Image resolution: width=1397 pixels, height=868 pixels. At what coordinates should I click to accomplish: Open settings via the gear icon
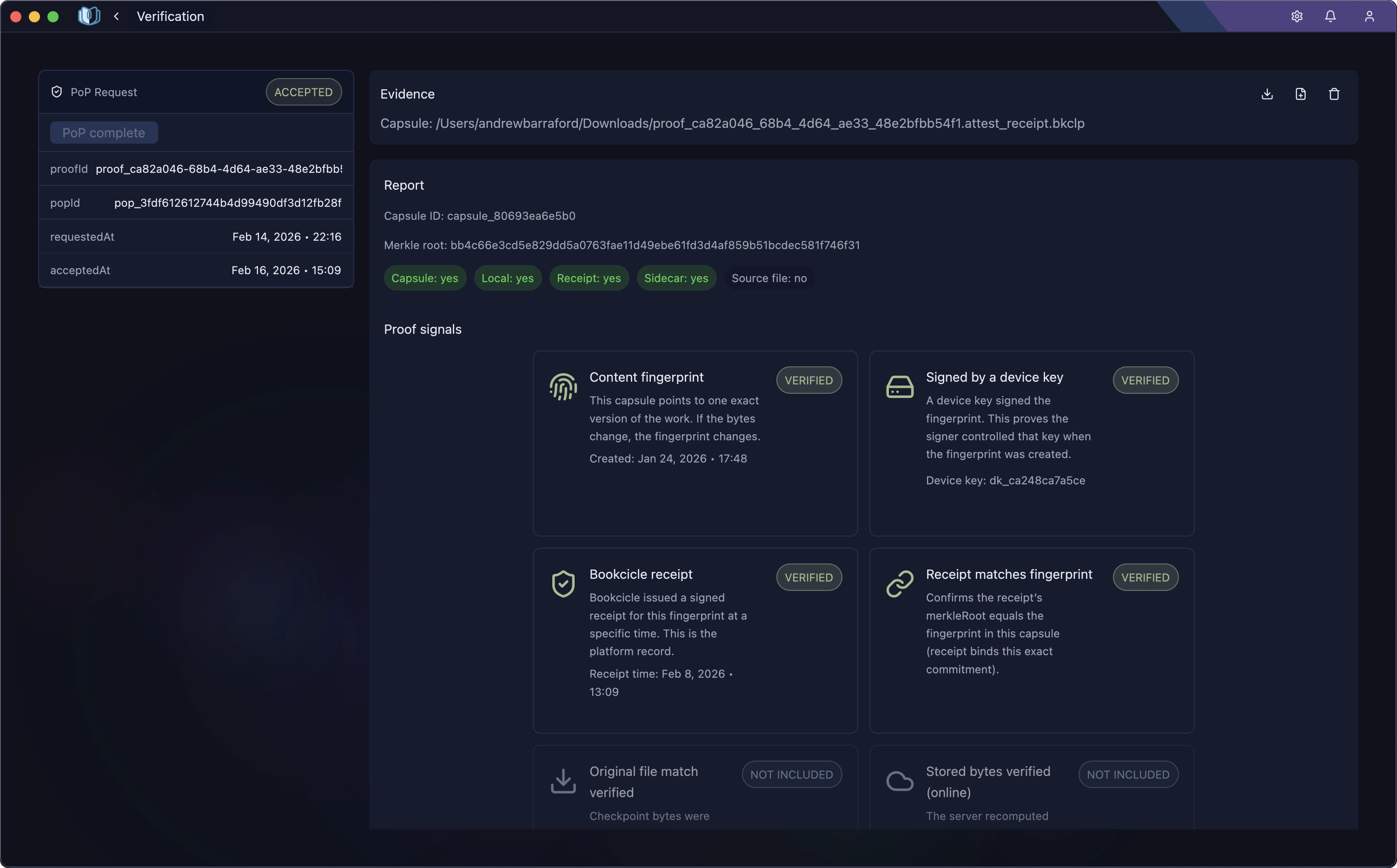coord(1297,16)
